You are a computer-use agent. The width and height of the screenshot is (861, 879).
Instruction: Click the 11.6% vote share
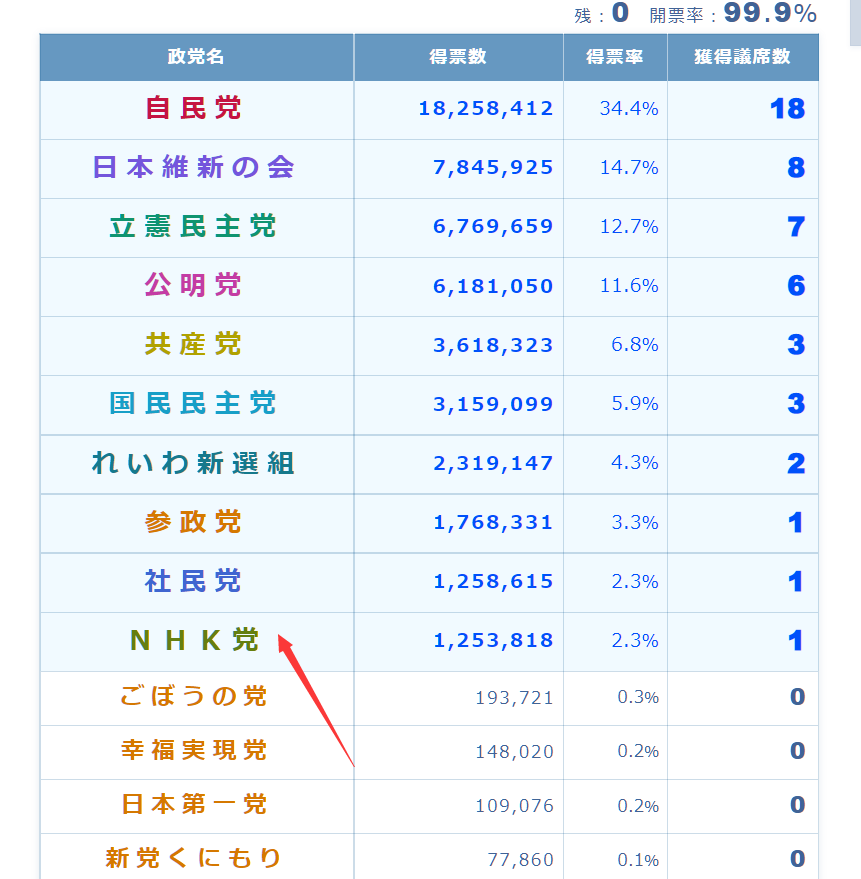pos(629,286)
